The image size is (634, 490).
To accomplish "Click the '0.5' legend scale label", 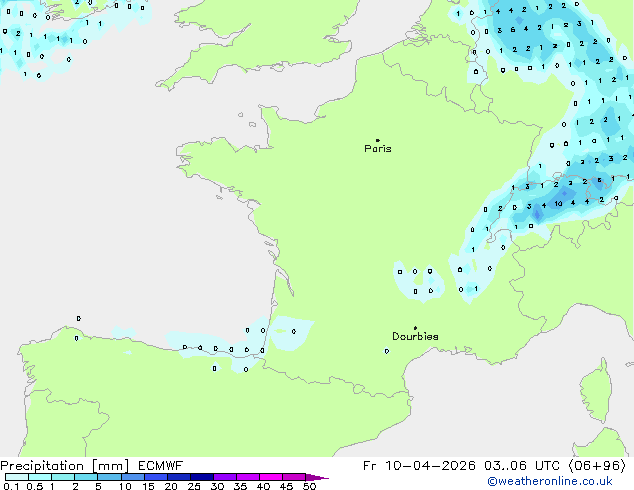I will (35, 486).
